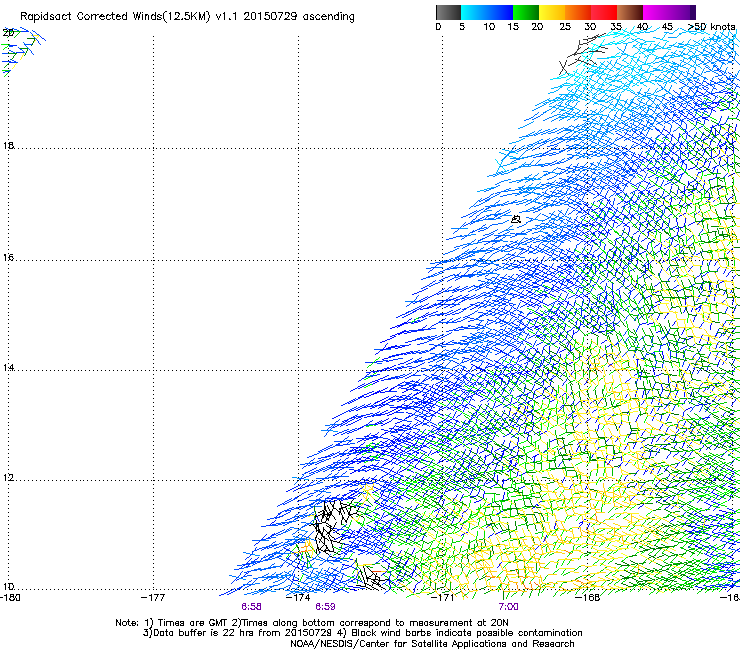
Task: Click the '16' latitude axis label
Action: [8, 257]
